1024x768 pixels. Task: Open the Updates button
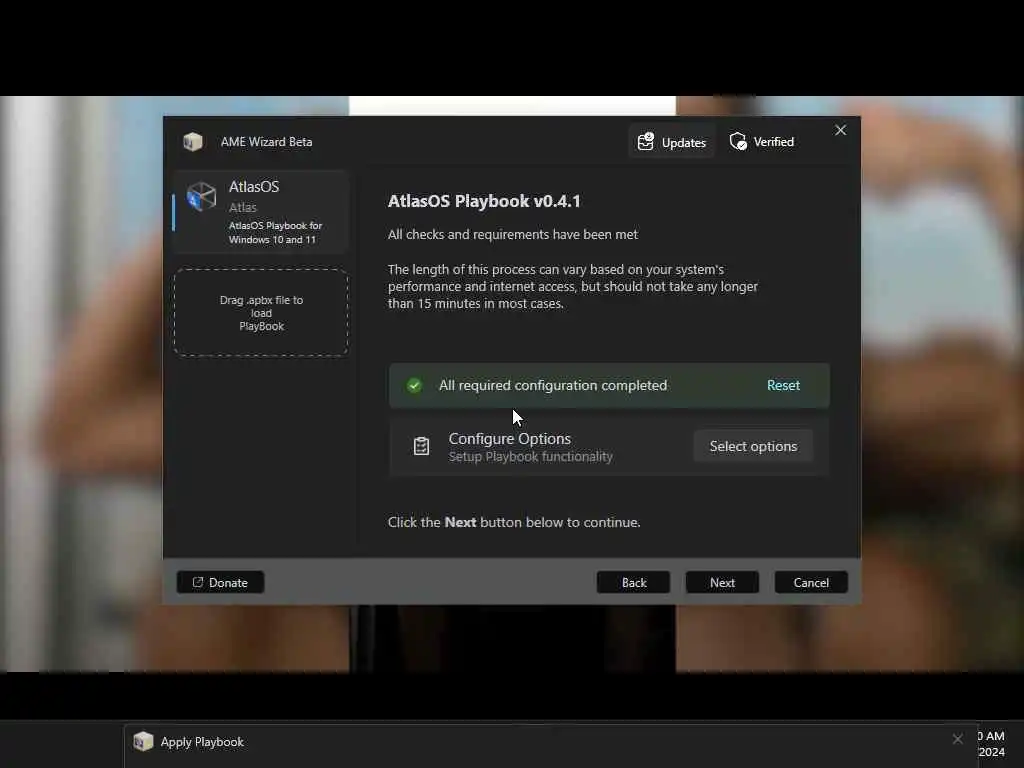coord(672,142)
